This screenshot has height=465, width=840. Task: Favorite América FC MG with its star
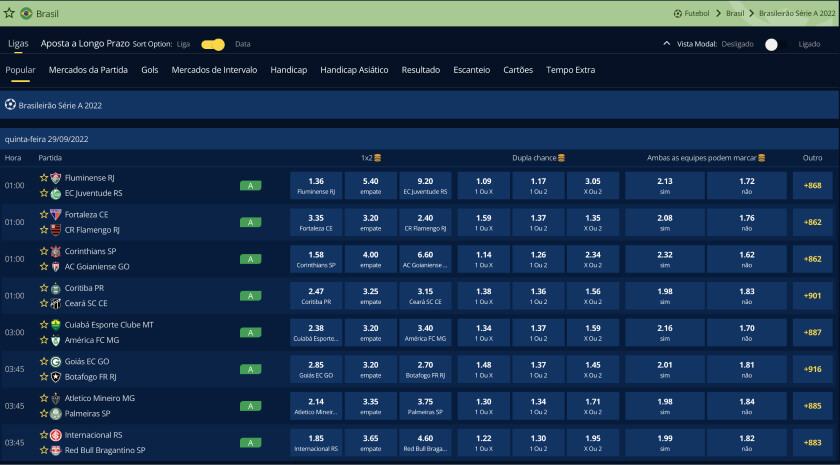coord(44,340)
